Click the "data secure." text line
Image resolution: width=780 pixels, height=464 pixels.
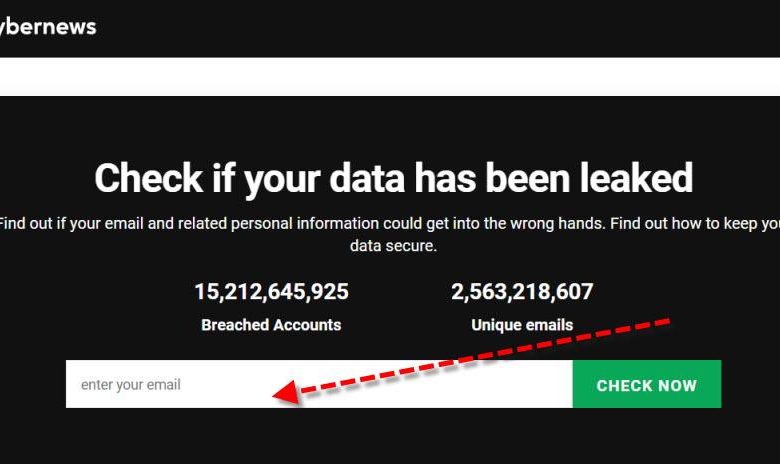click(x=393, y=245)
